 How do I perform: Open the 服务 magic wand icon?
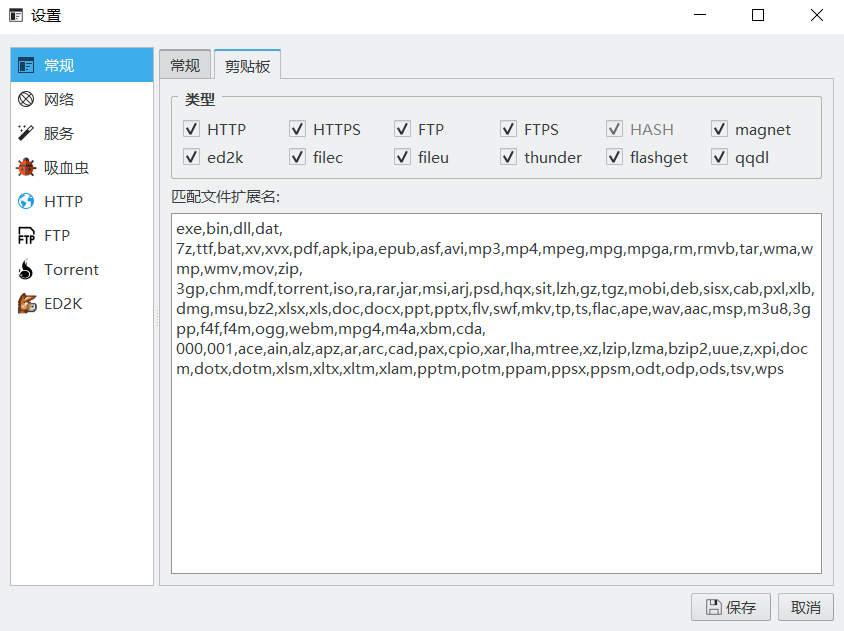point(27,133)
